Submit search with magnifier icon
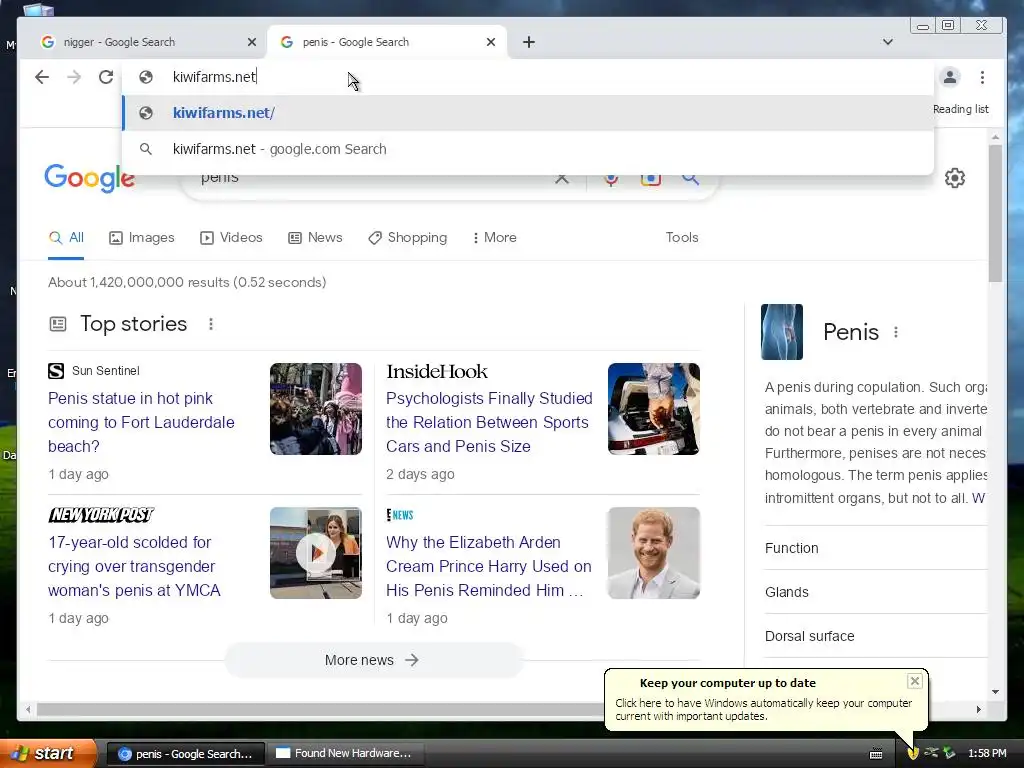 690,179
